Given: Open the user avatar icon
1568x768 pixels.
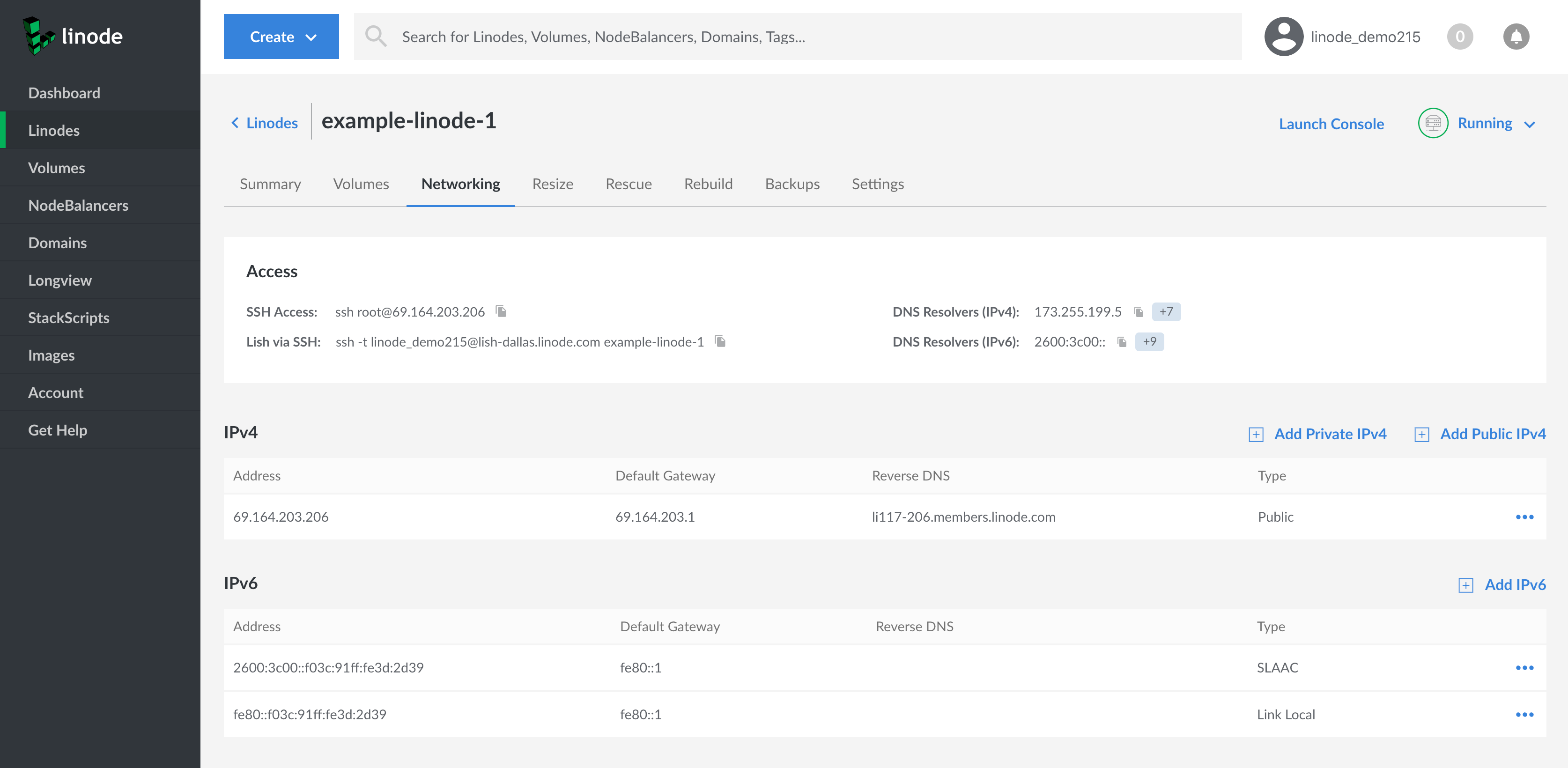Looking at the screenshot, I should coord(1283,37).
